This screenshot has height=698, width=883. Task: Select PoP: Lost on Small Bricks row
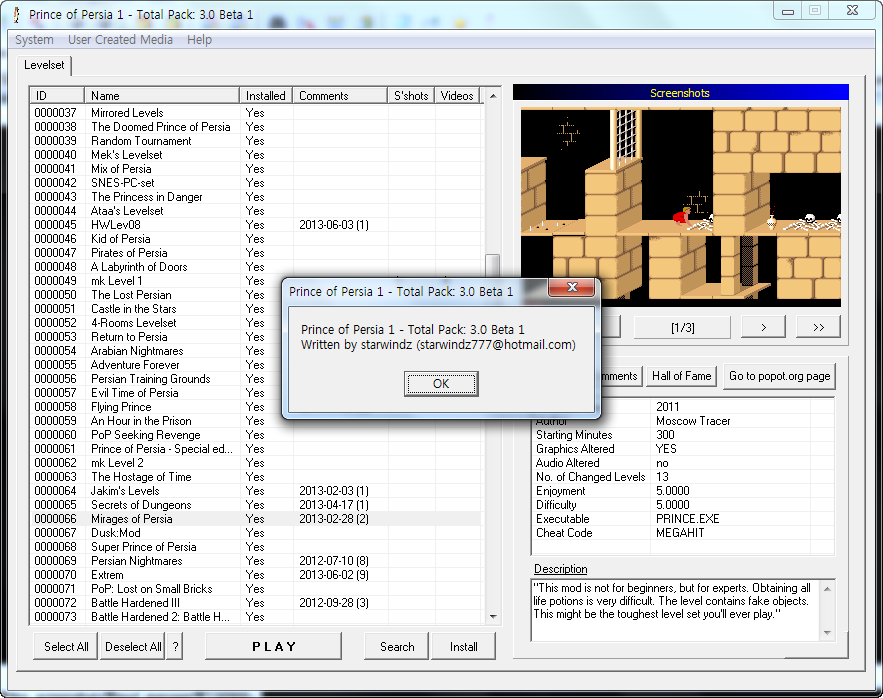click(x=256, y=589)
